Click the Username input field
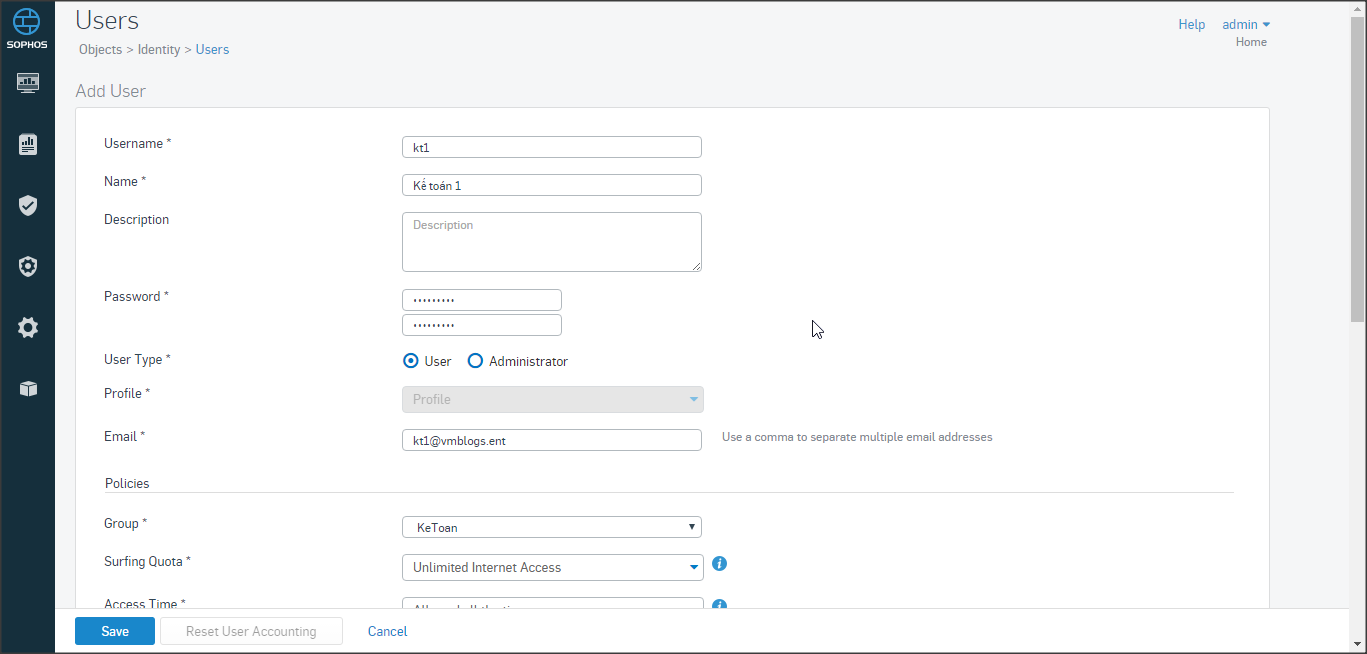Image resolution: width=1367 pixels, height=654 pixels. pyautogui.click(x=552, y=147)
